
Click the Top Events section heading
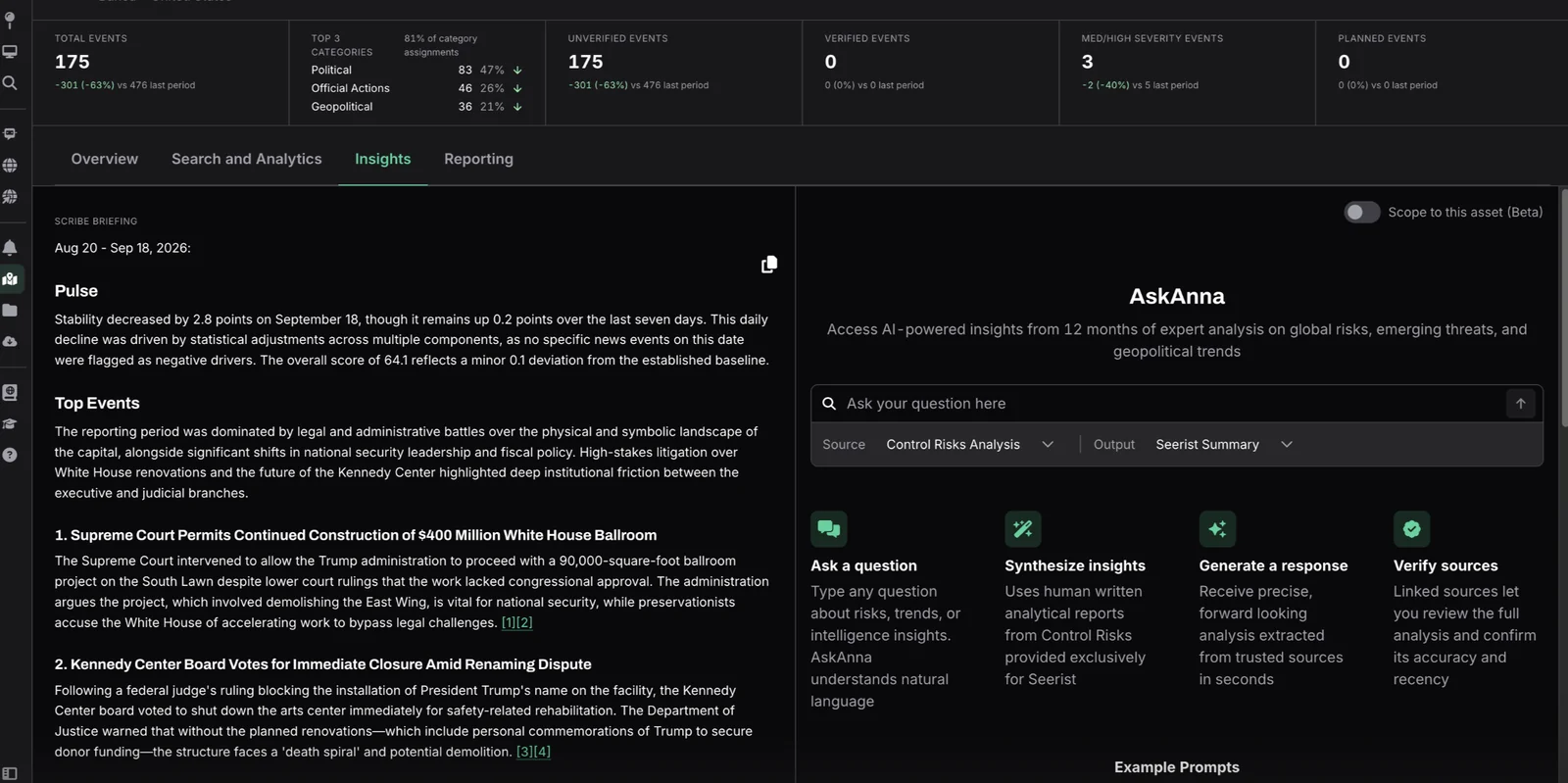[97, 404]
